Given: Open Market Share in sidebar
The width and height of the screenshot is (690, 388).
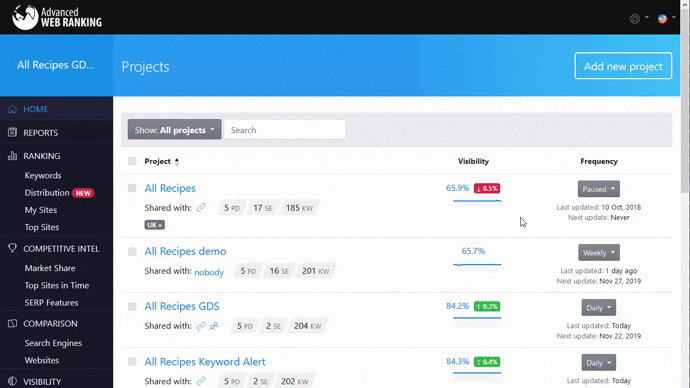Looking at the screenshot, I should tap(50, 268).
